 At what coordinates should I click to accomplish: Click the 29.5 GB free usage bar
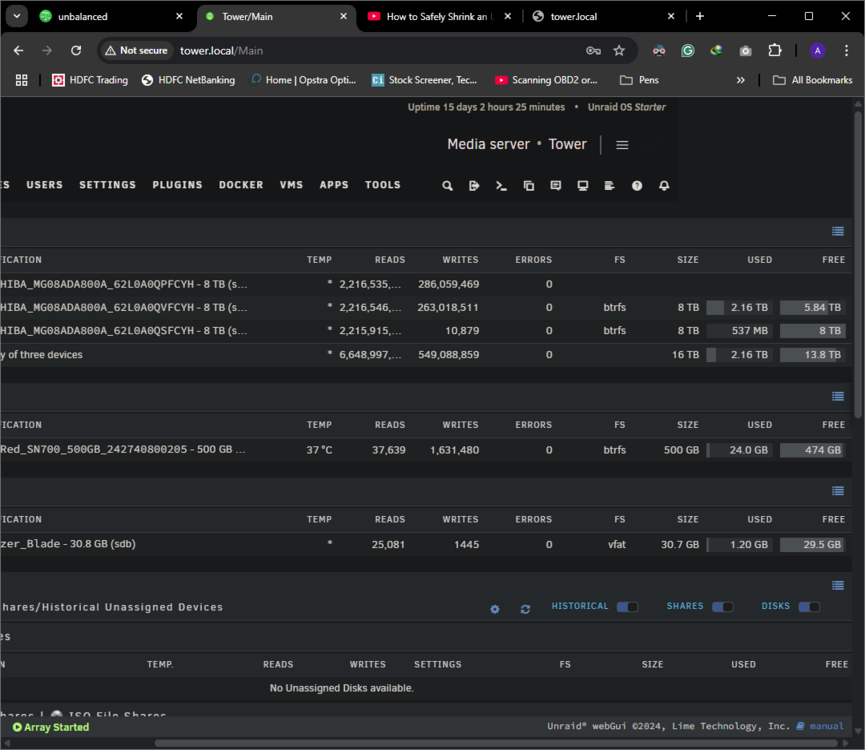pos(811,545)
